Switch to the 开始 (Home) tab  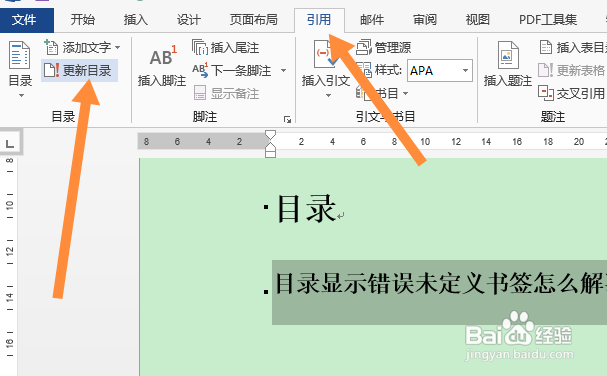pyautogui.click(x=82, y=20)
